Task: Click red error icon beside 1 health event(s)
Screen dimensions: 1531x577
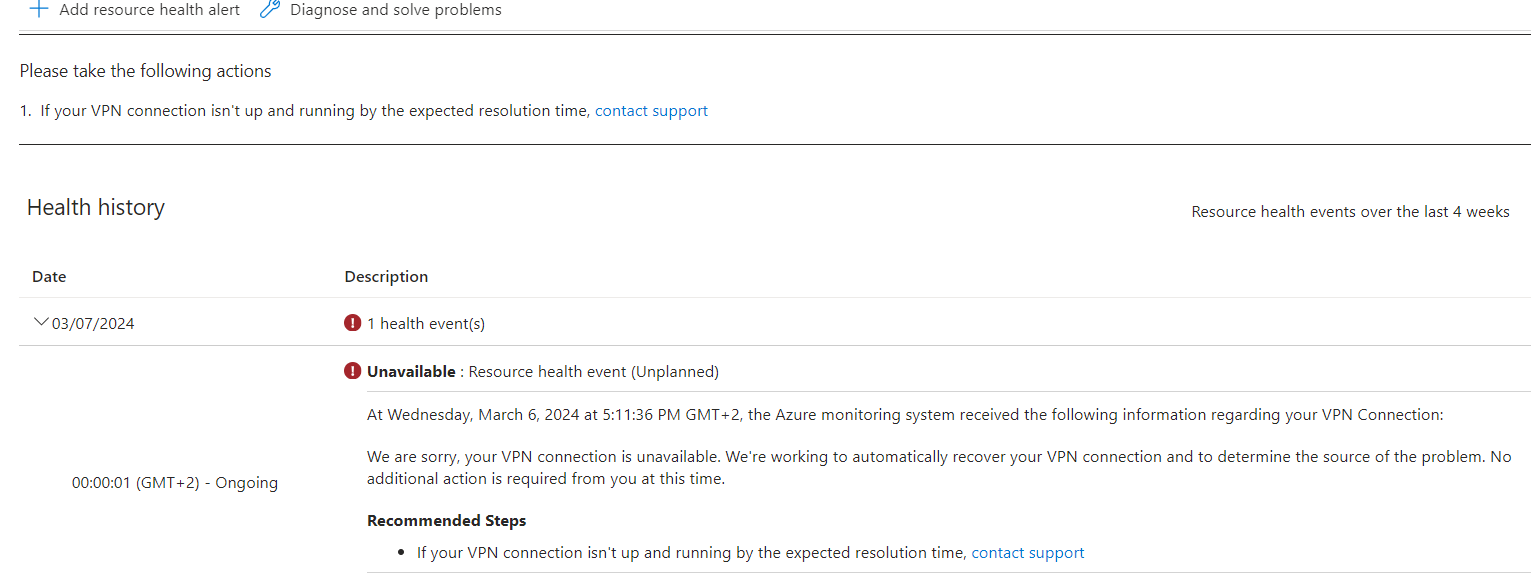Action: (352, 323)
